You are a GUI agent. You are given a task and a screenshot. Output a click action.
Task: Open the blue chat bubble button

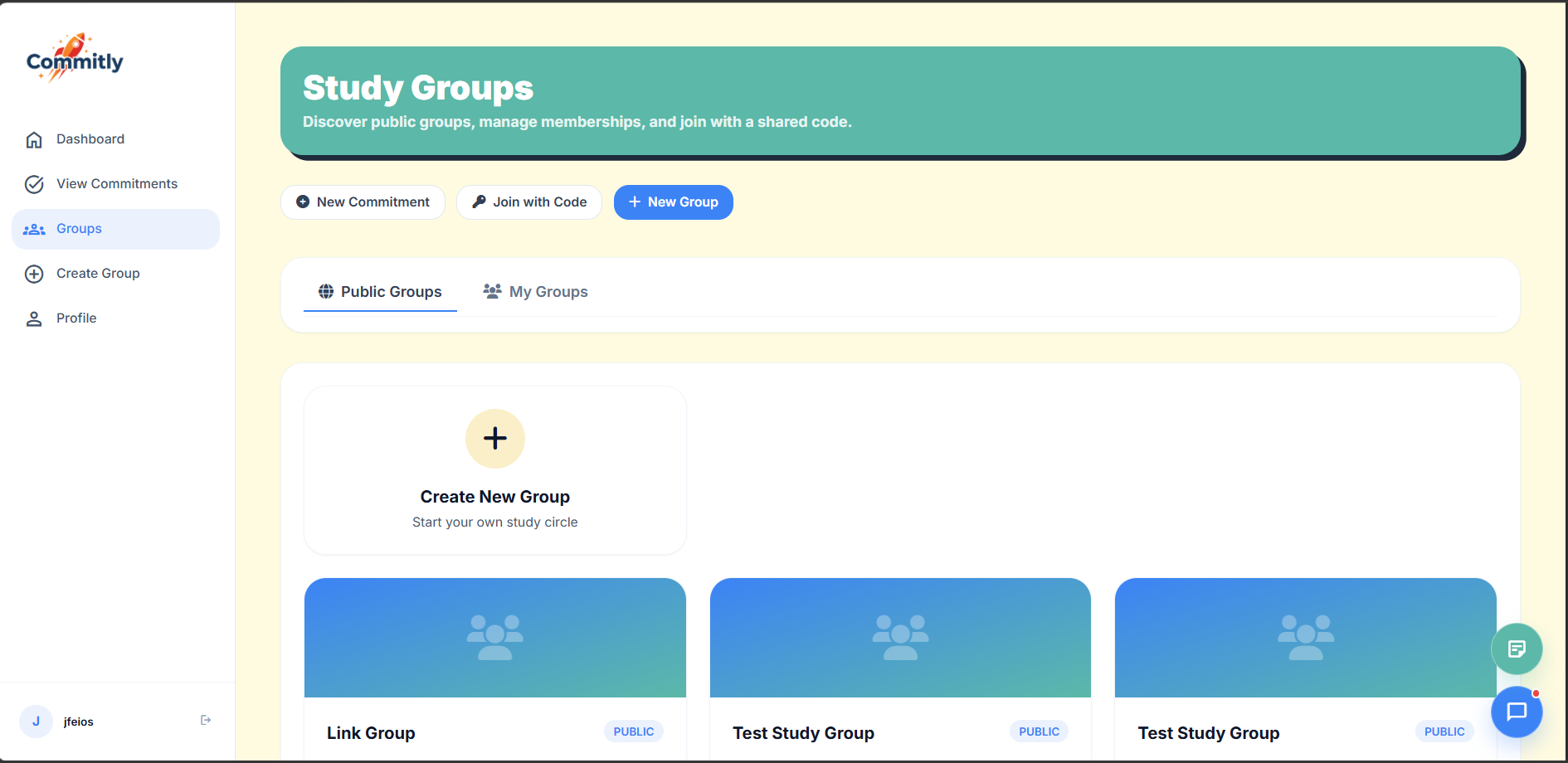click(x=1517, y=712)
